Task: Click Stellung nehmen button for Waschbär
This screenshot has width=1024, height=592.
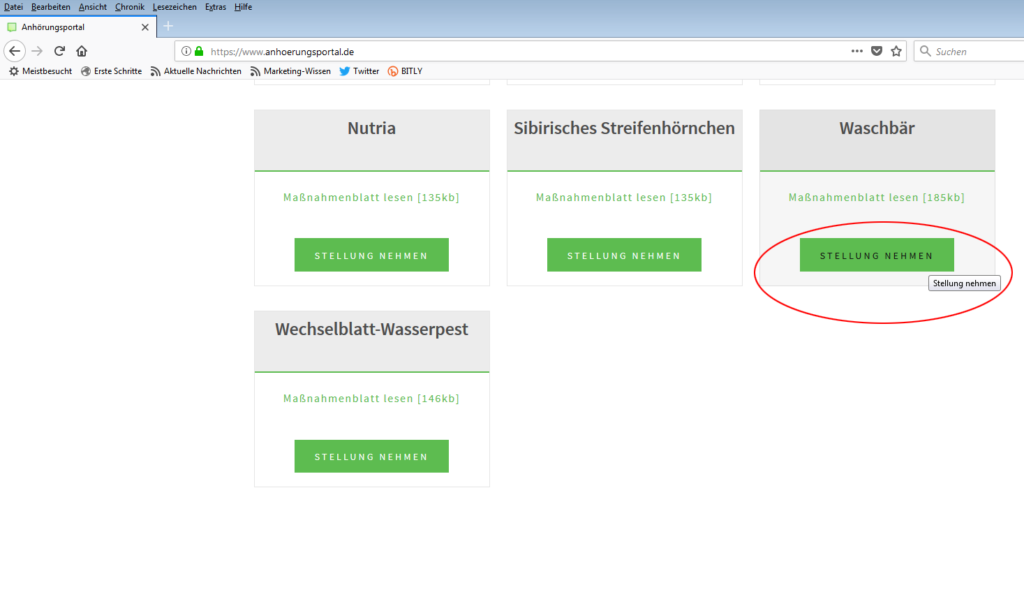Action: tap(876, 255)
